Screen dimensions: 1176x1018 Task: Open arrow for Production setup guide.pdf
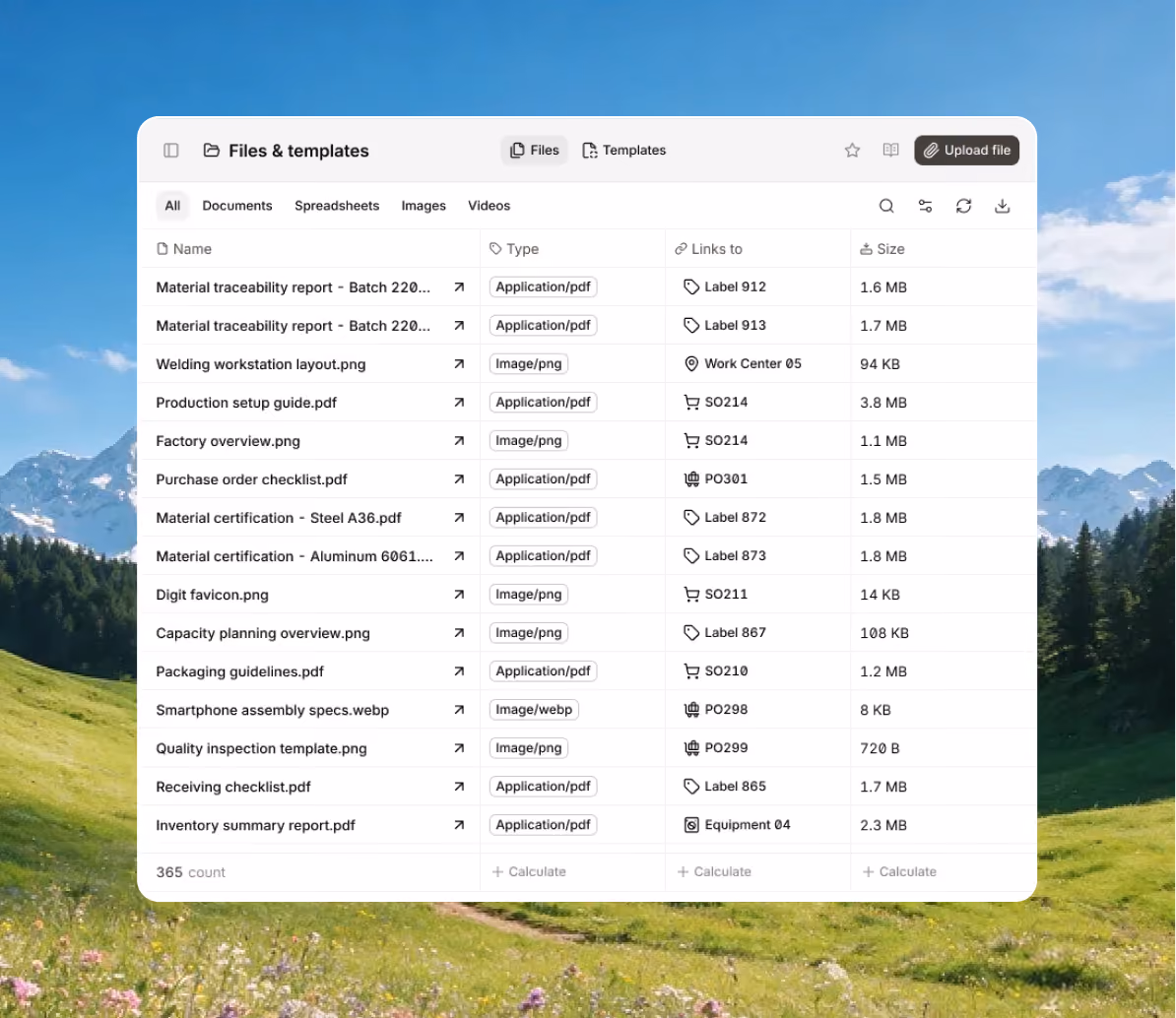point(459,403)
